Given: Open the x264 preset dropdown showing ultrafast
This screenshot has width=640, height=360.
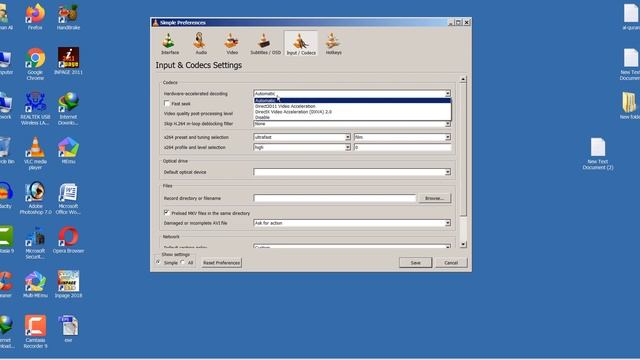Looking at the screenshot, I should (302, 137).
